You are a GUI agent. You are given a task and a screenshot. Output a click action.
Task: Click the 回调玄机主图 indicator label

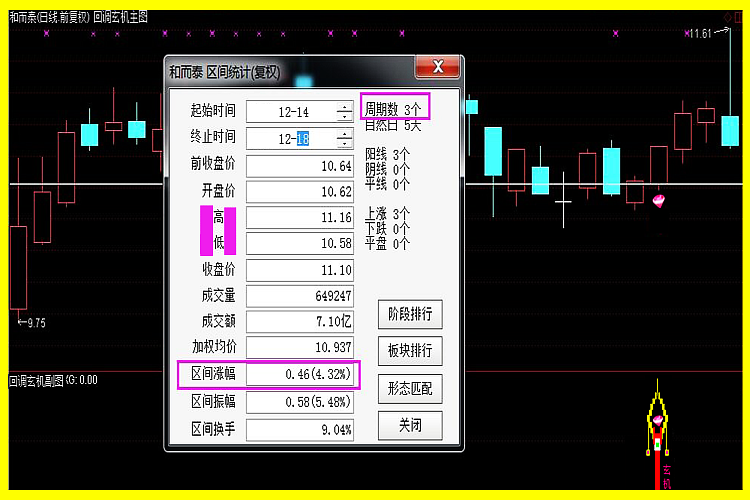pos(121,17)
